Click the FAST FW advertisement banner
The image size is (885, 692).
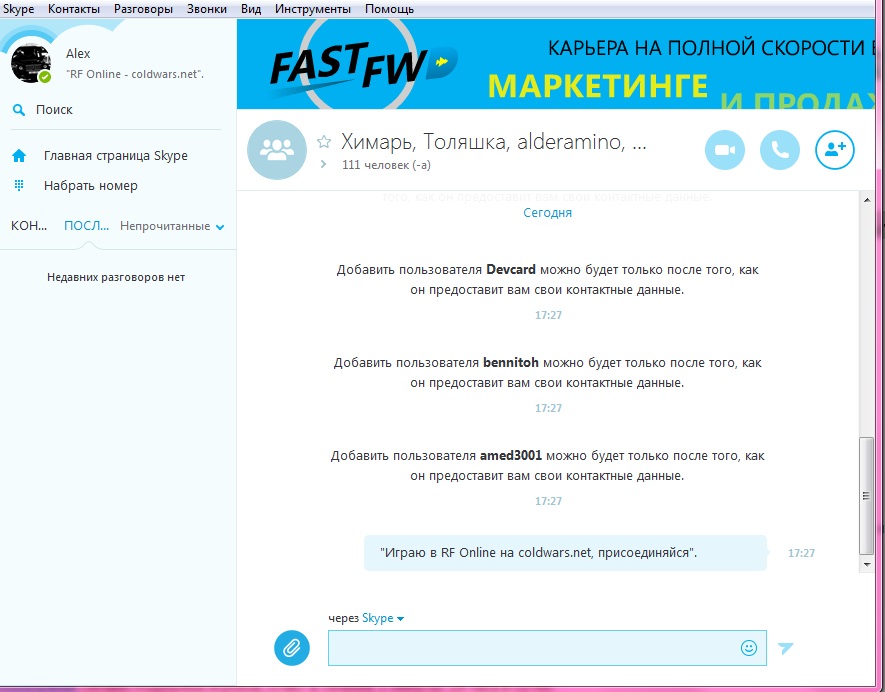click(x=555, y=64)
